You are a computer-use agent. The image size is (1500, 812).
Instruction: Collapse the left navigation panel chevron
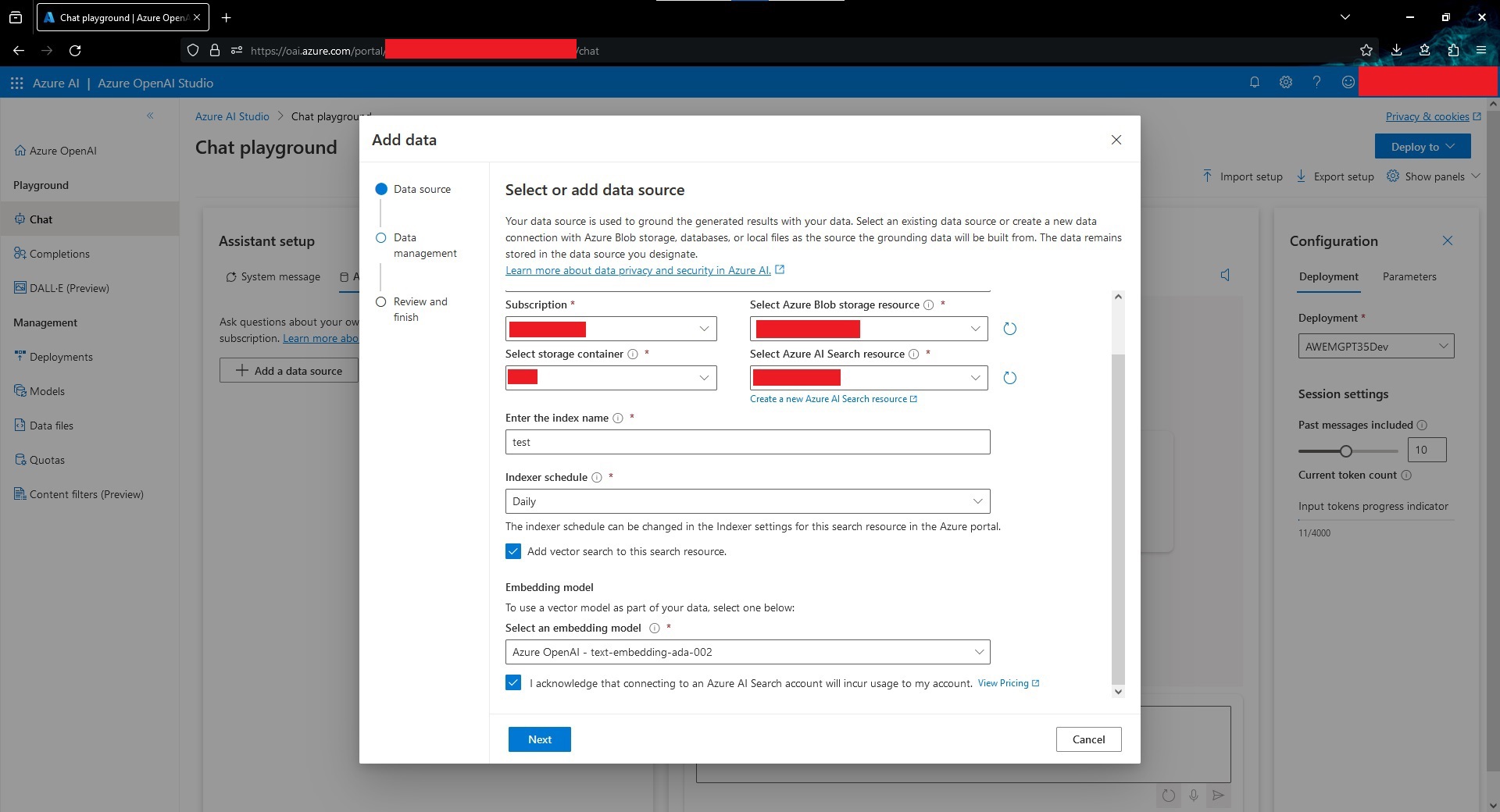(150, 116)
